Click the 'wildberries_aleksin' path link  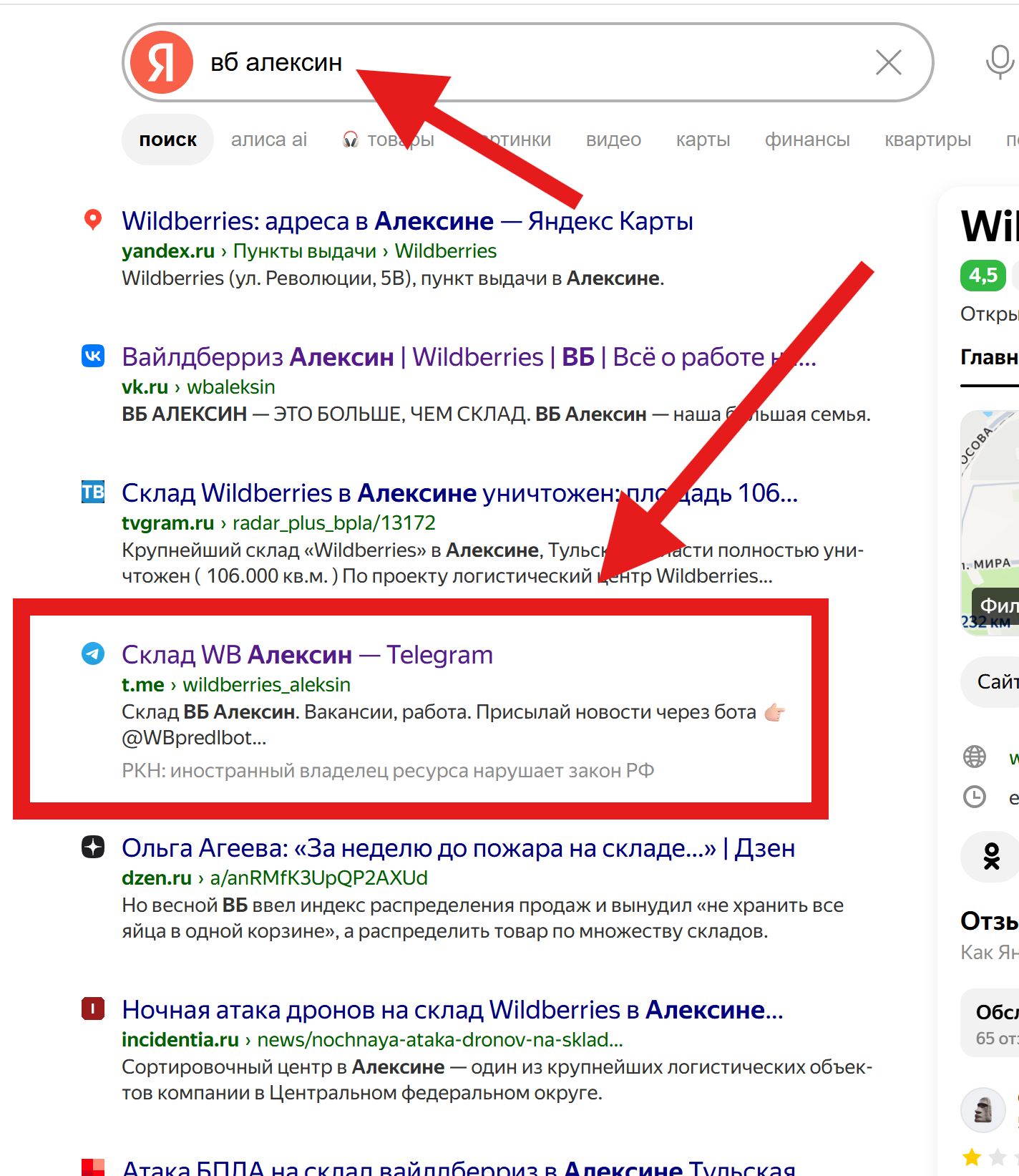[x=267, y=685]
